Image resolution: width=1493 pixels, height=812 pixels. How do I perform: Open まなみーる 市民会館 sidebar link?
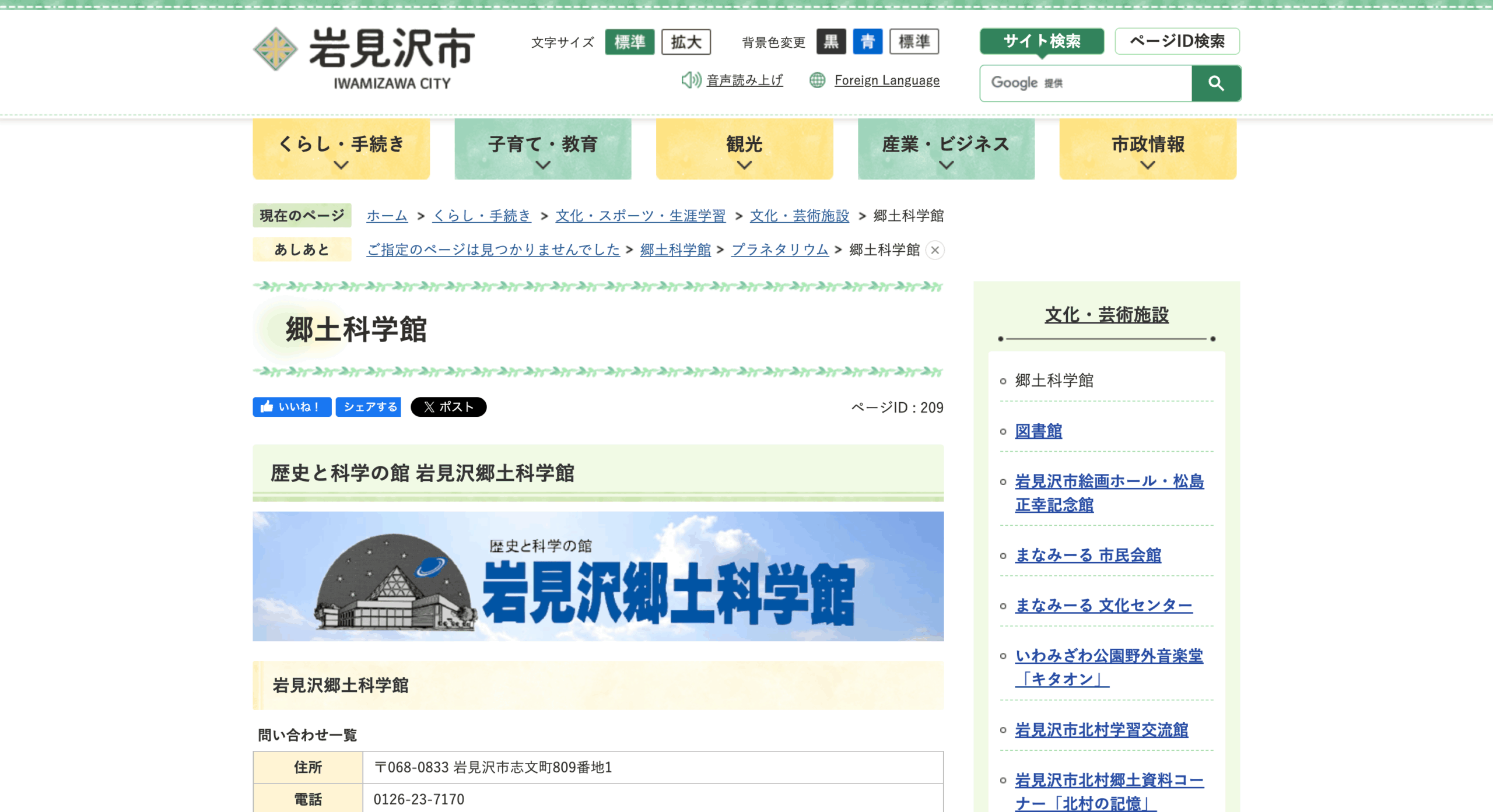tap(1088, 556)
